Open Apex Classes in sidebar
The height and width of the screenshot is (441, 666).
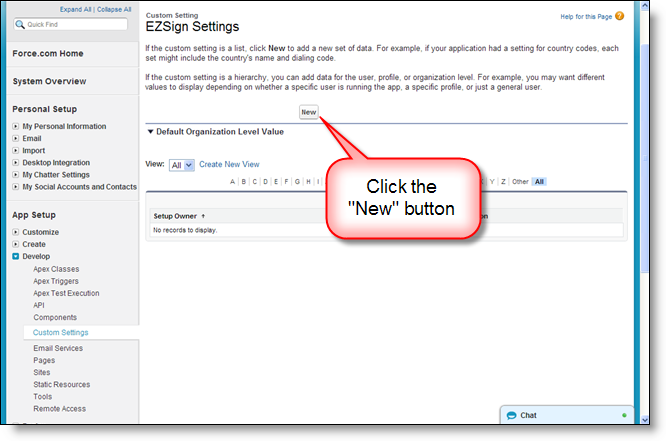pyautogui.click(x=56, y=269)
